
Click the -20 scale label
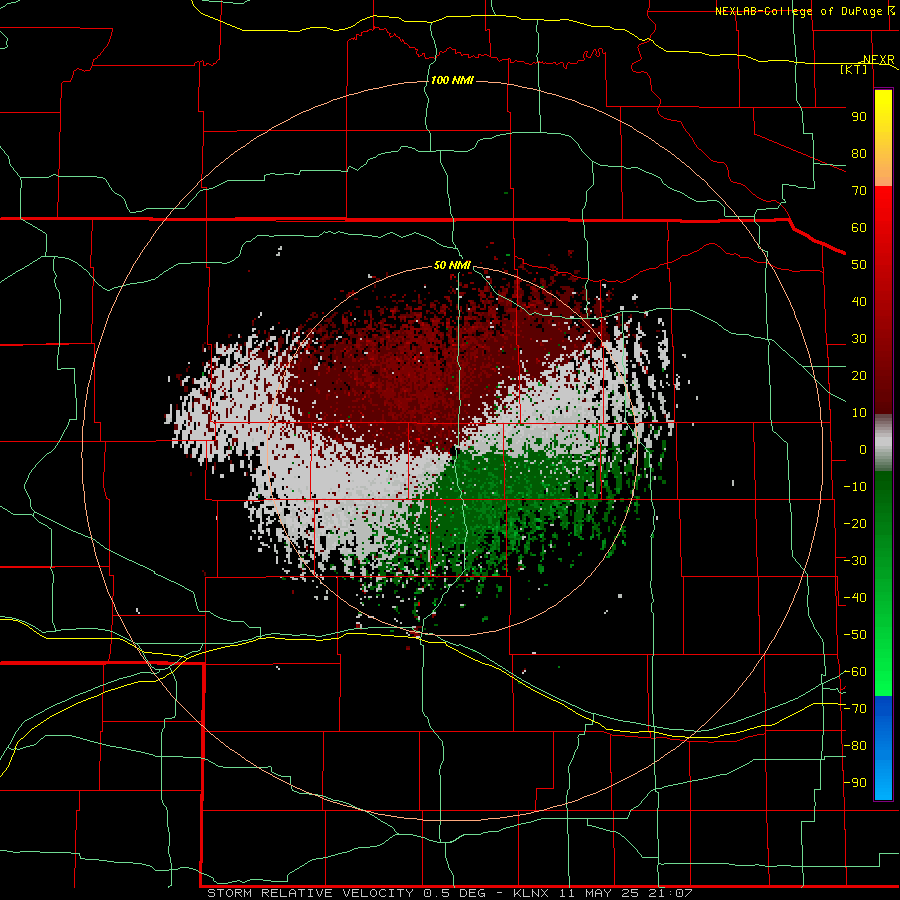(855, 523)
